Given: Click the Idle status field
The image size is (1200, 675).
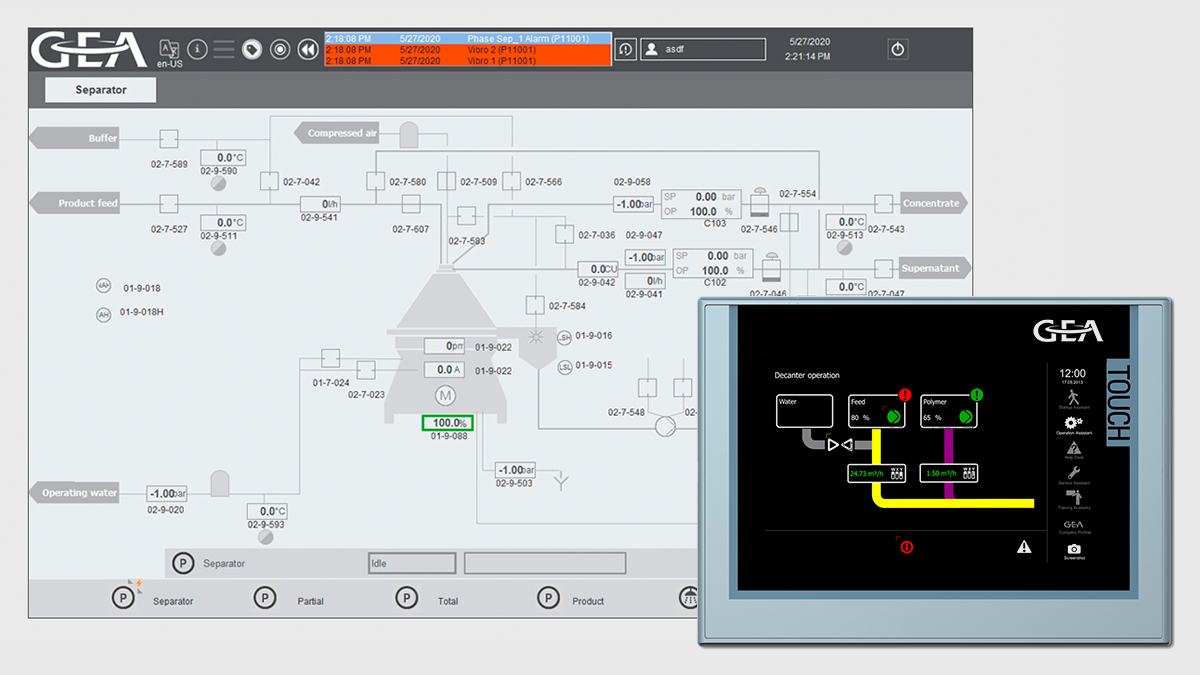Looking at the screenshot, I should click(x=411, y=563).
